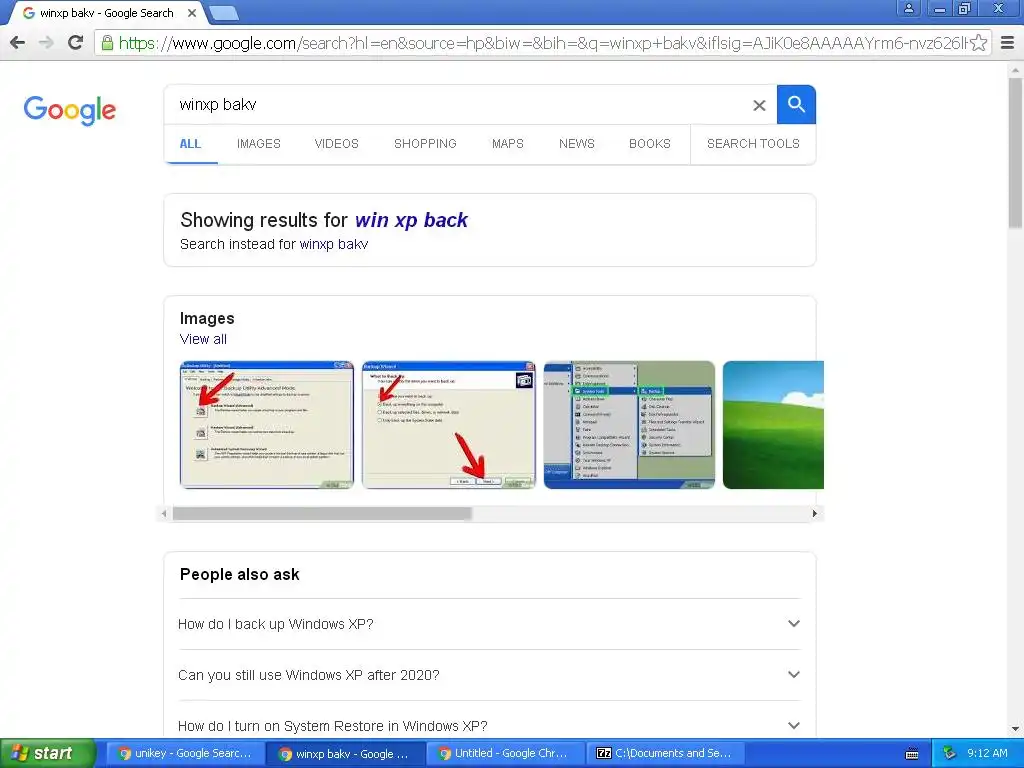Click the page vertical scrollbar up arrow
Image resolution: width=1024 pixels, height=768 pixels.
(1016, 69)
